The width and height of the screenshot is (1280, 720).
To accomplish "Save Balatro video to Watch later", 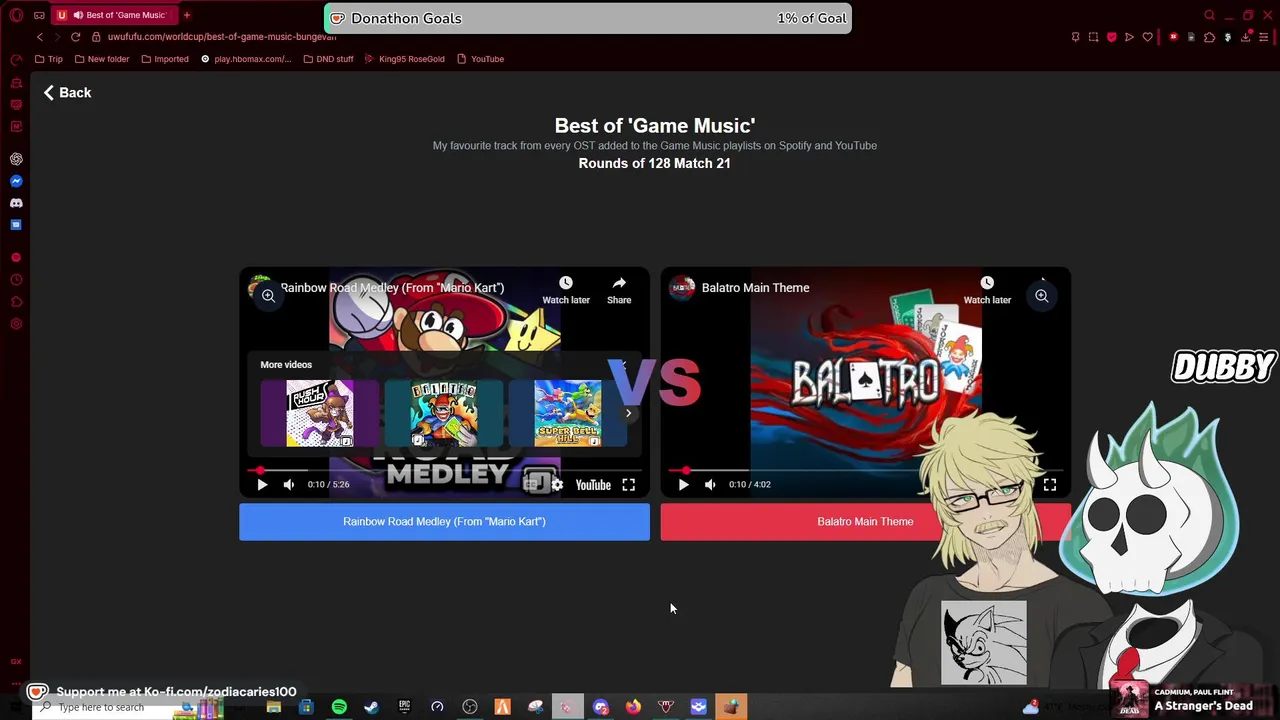I will (987, 290).
